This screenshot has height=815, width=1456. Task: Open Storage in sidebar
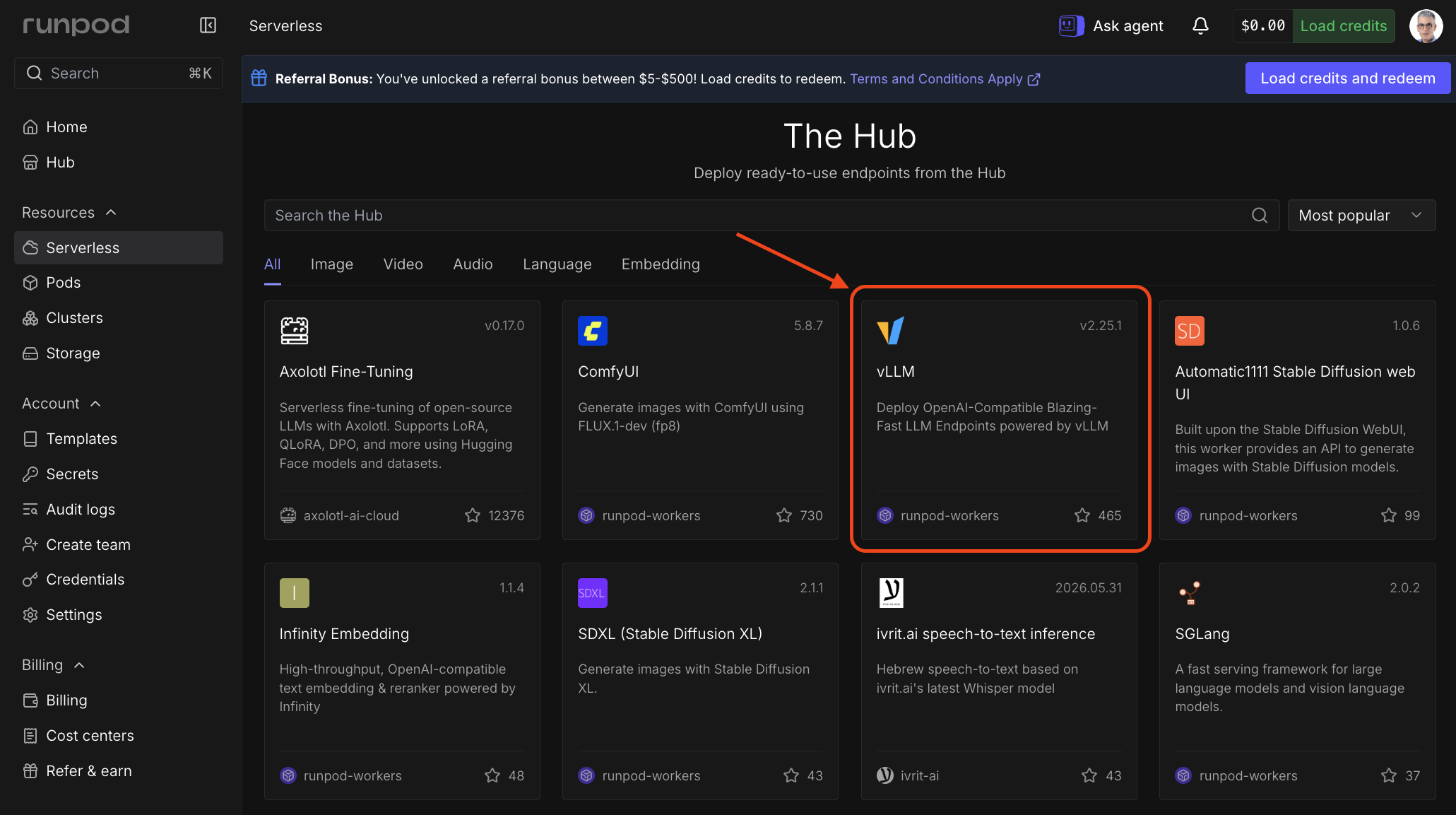(x=119, y=353)
